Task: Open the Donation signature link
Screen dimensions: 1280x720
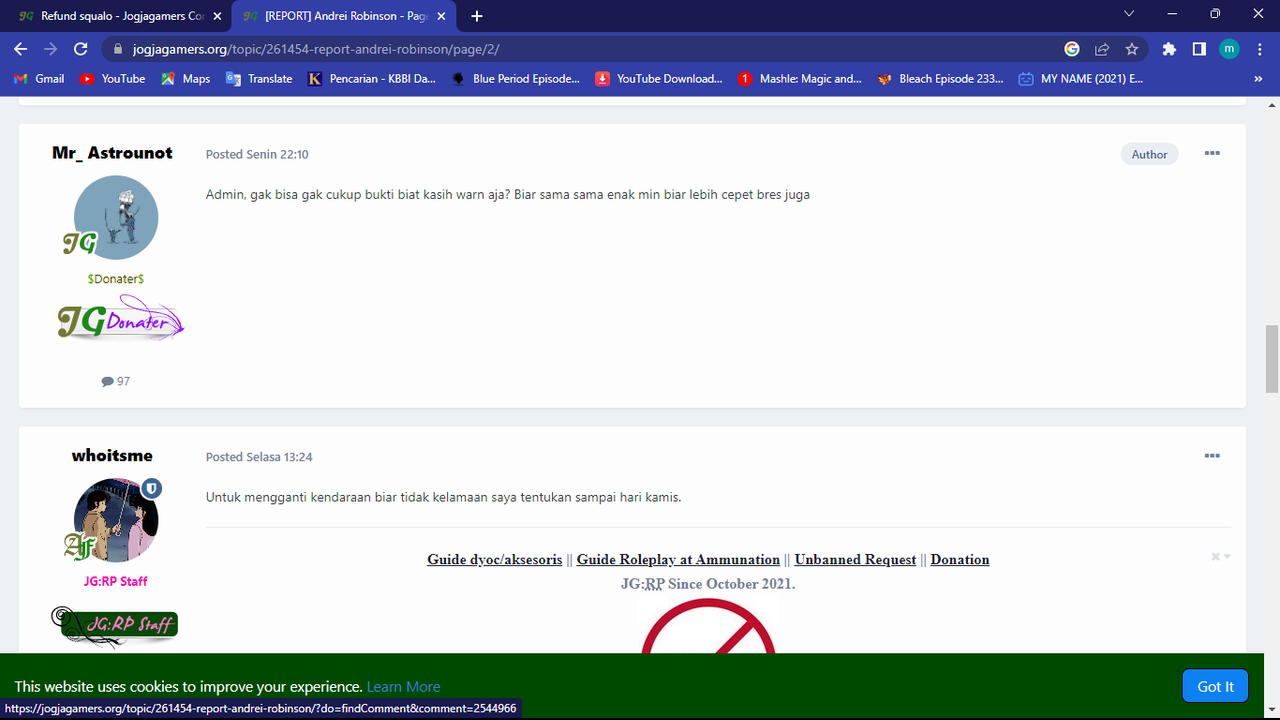Action: (960, 559)
